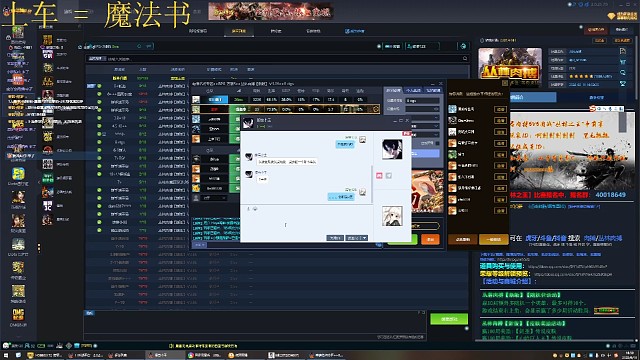Open fourth top navigation tab
Viewport: 640px width, 360px height.
313,31
